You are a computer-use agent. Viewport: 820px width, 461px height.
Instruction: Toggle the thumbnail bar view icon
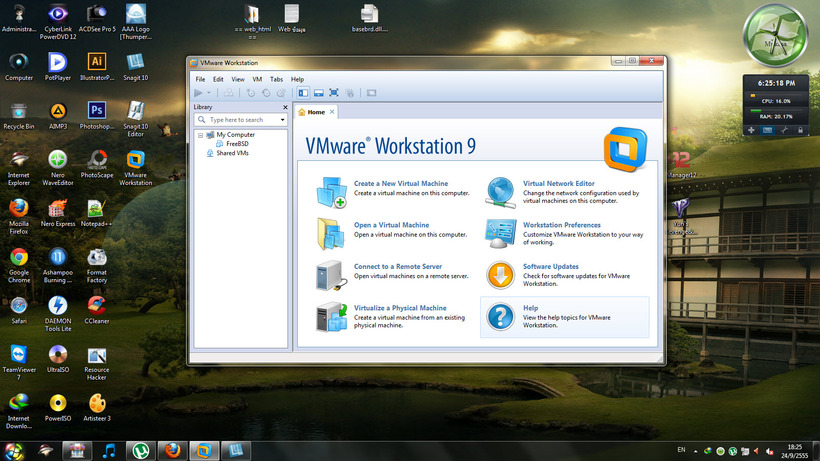click(x=318, y=93)
